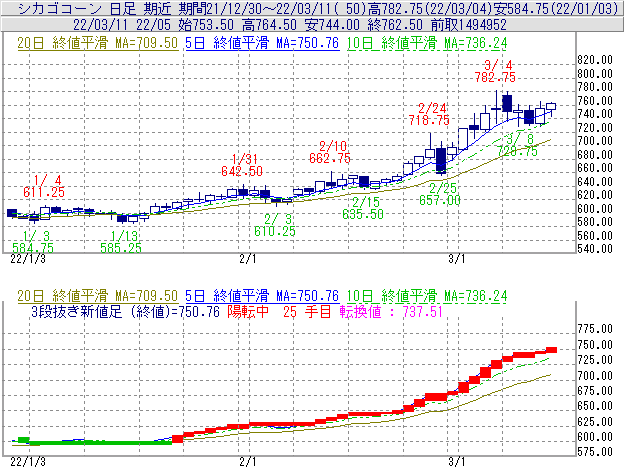
Task: Click the 安584.75(22/01/03) header value
Action: [556, 8]
